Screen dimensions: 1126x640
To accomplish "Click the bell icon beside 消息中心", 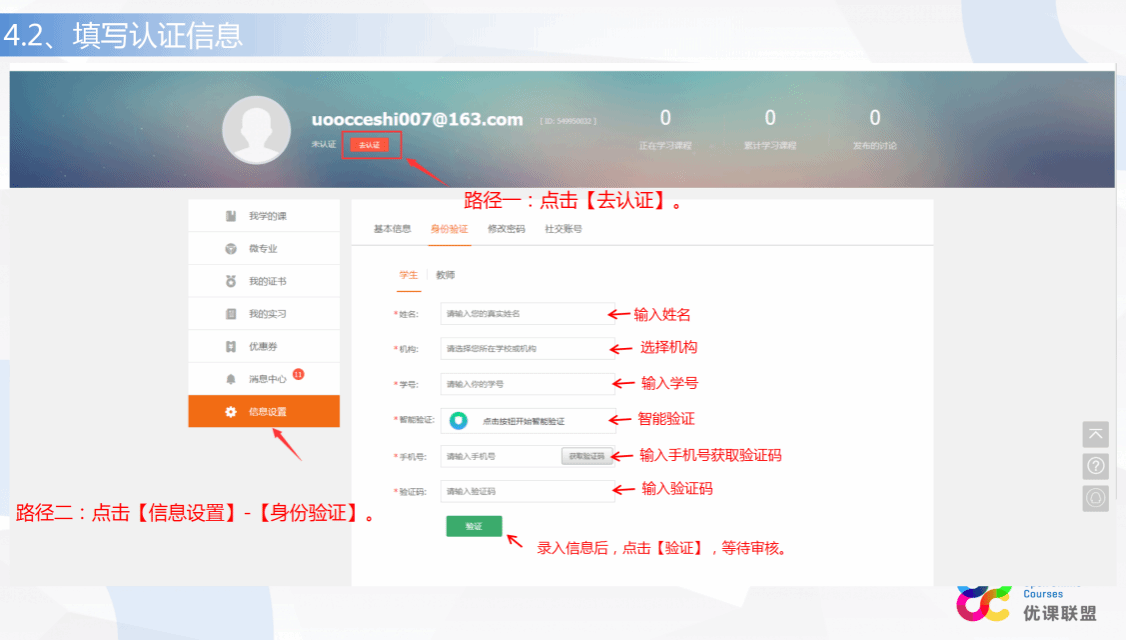I will 231,379.
